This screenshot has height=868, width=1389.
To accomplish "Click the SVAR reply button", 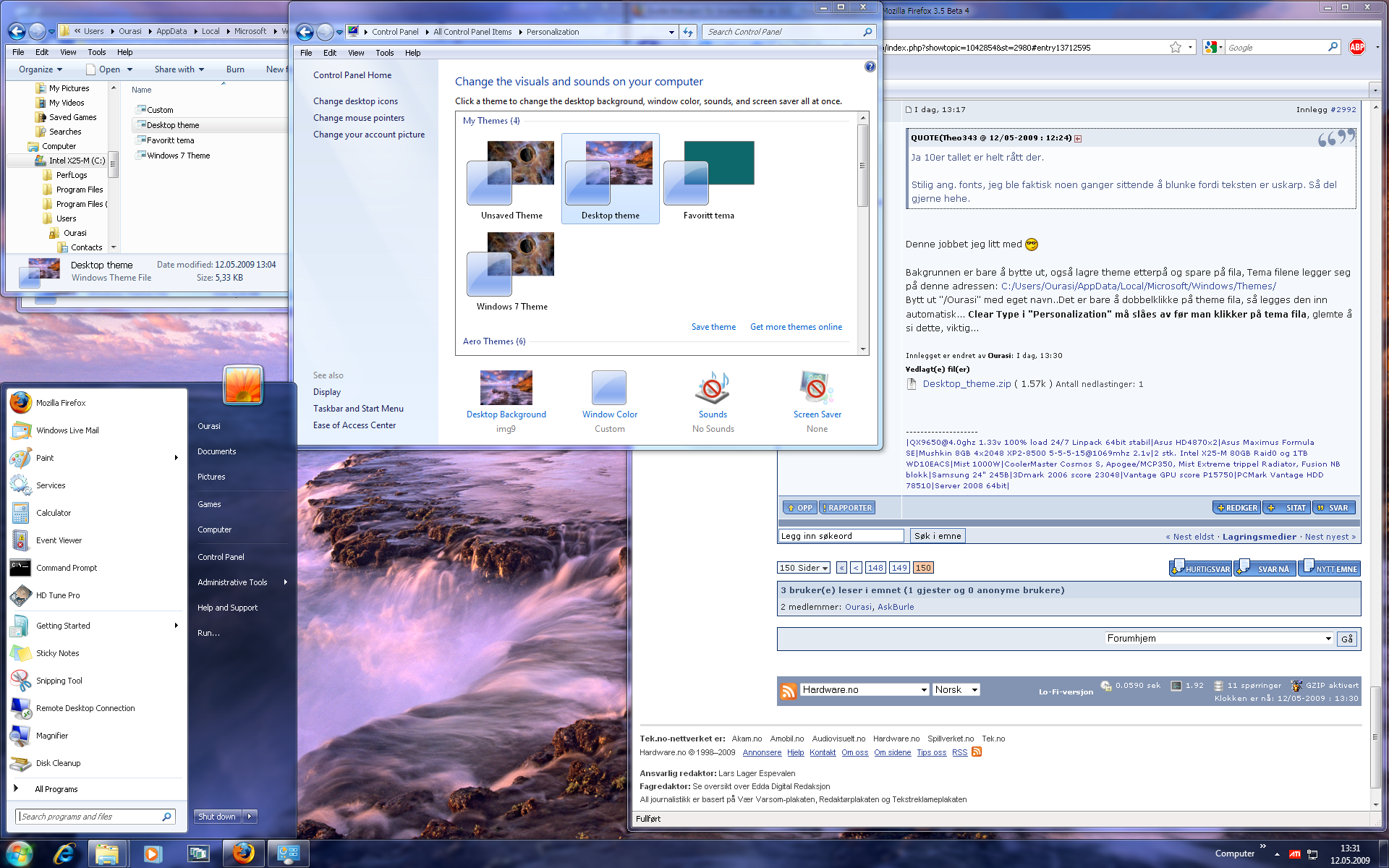I will (x=1334, y=508).
